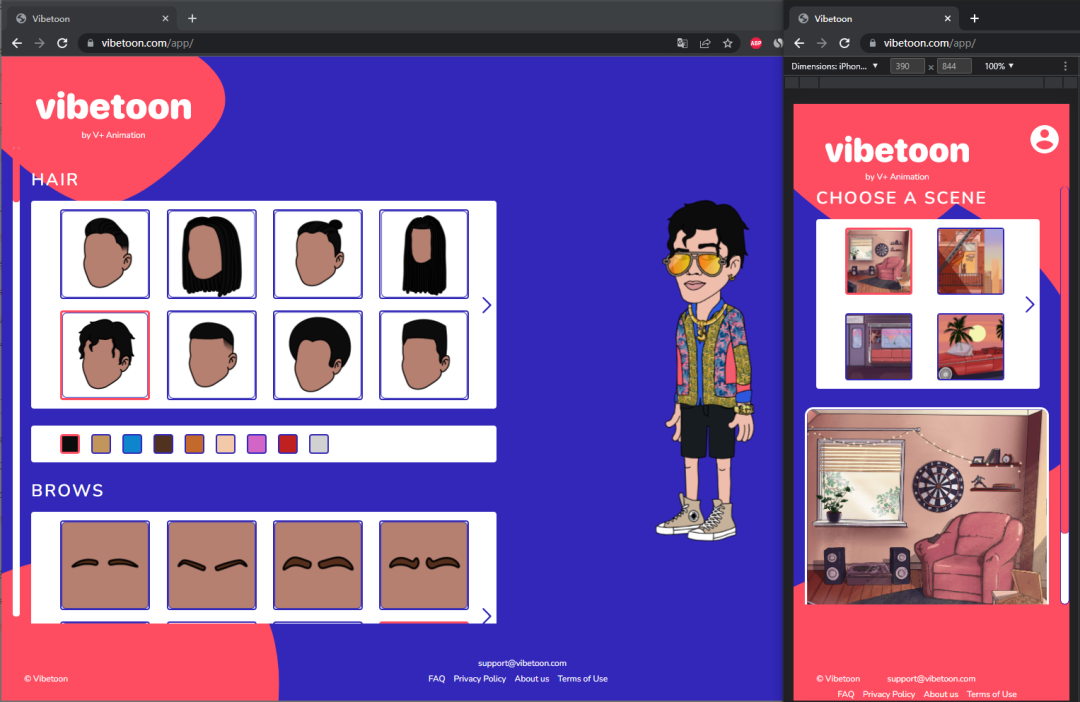Click share icon in left address bar

point(705,43)
